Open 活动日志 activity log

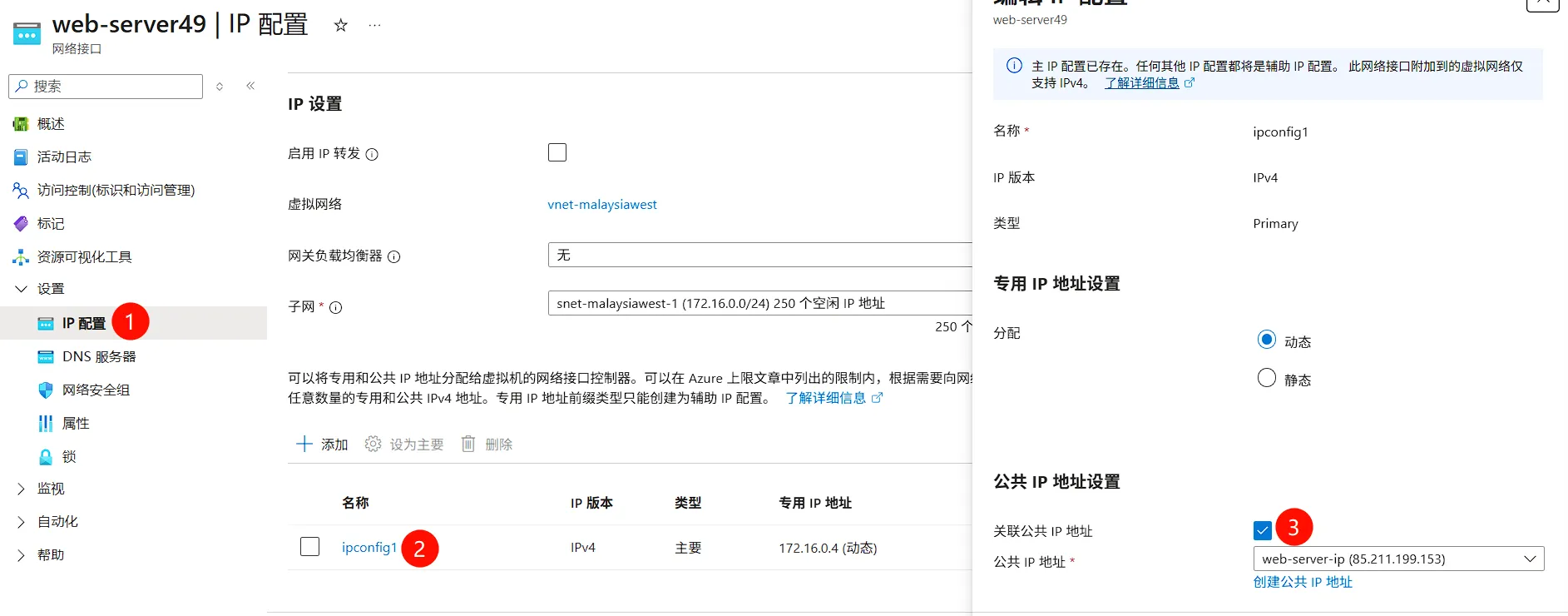(64, 157)
